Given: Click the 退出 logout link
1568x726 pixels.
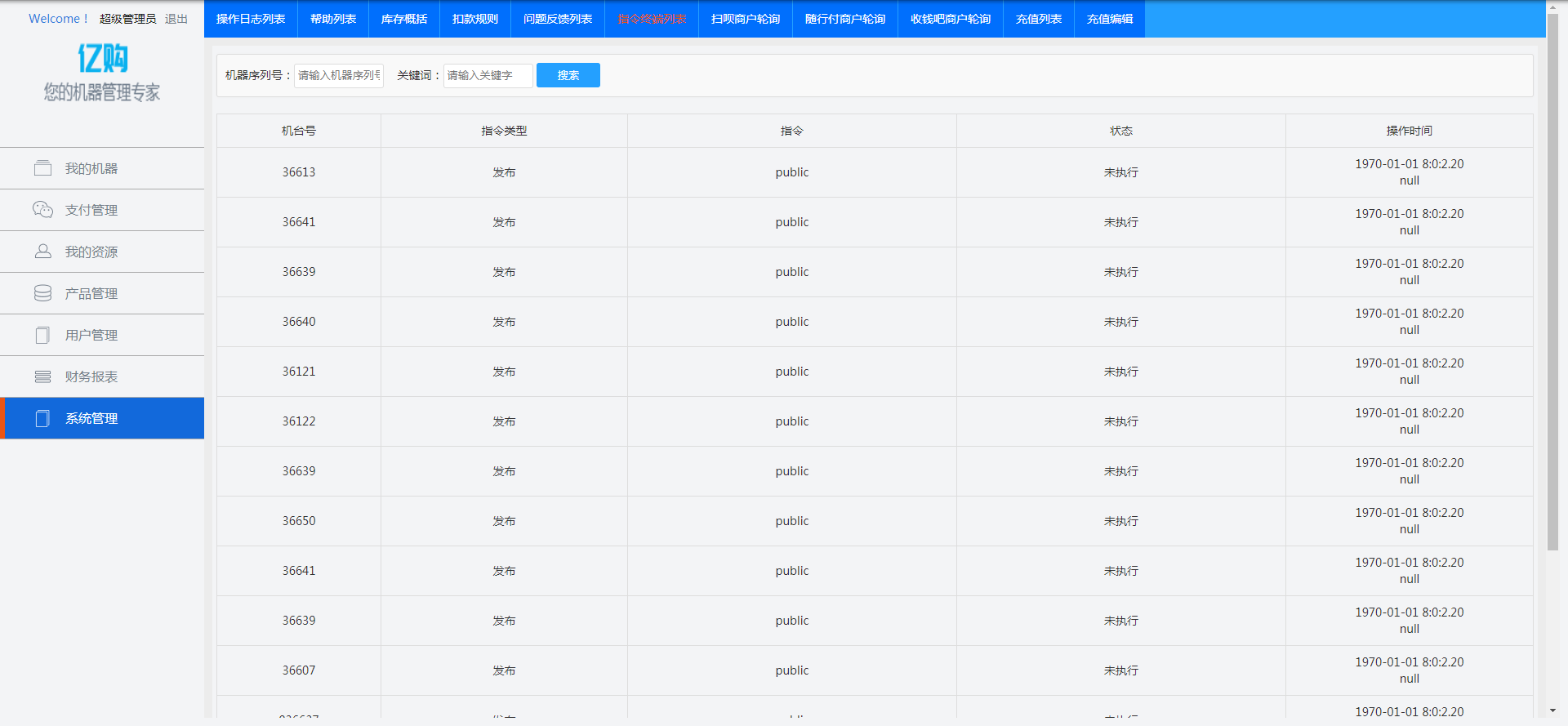Looking at the screenshot, I should [176, 19].
